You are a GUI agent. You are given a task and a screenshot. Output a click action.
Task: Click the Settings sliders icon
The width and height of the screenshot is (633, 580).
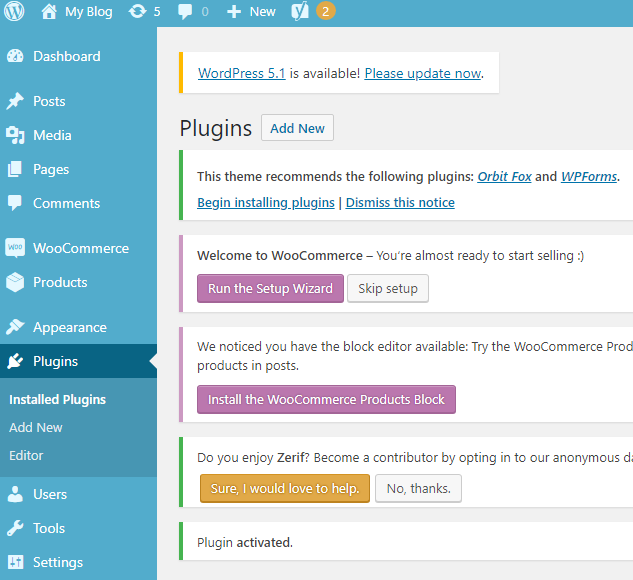pos(15,562)
